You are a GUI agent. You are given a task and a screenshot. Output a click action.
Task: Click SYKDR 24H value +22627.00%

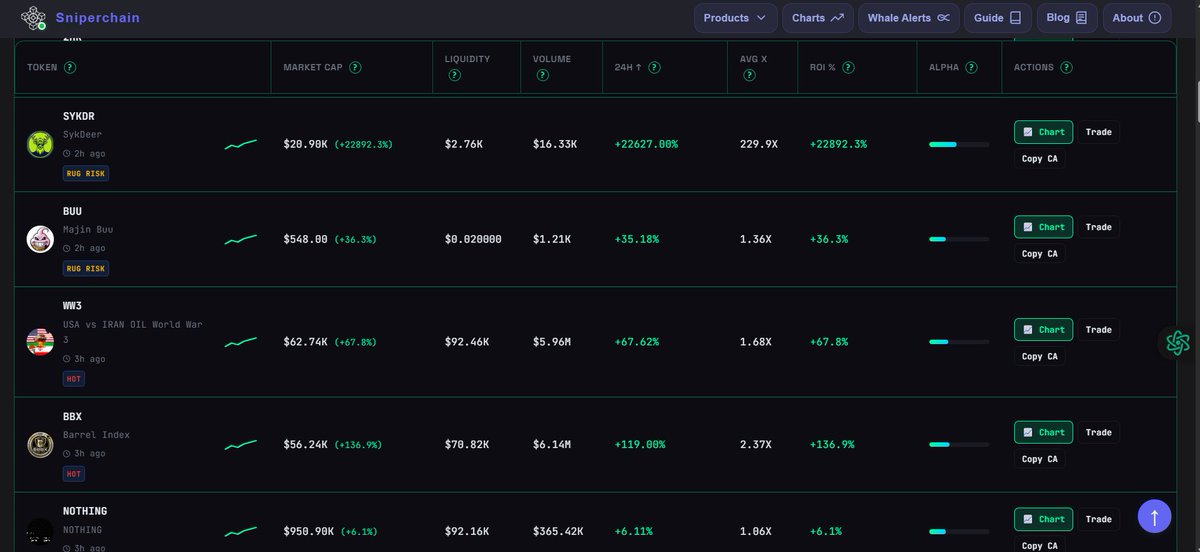click(x=646, y=145)
